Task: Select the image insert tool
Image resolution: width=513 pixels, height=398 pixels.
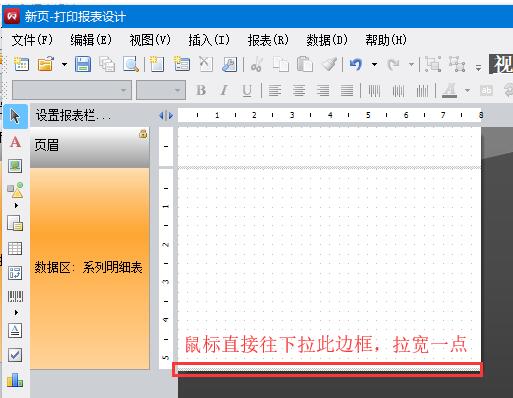Action: [x=15, y=166]
